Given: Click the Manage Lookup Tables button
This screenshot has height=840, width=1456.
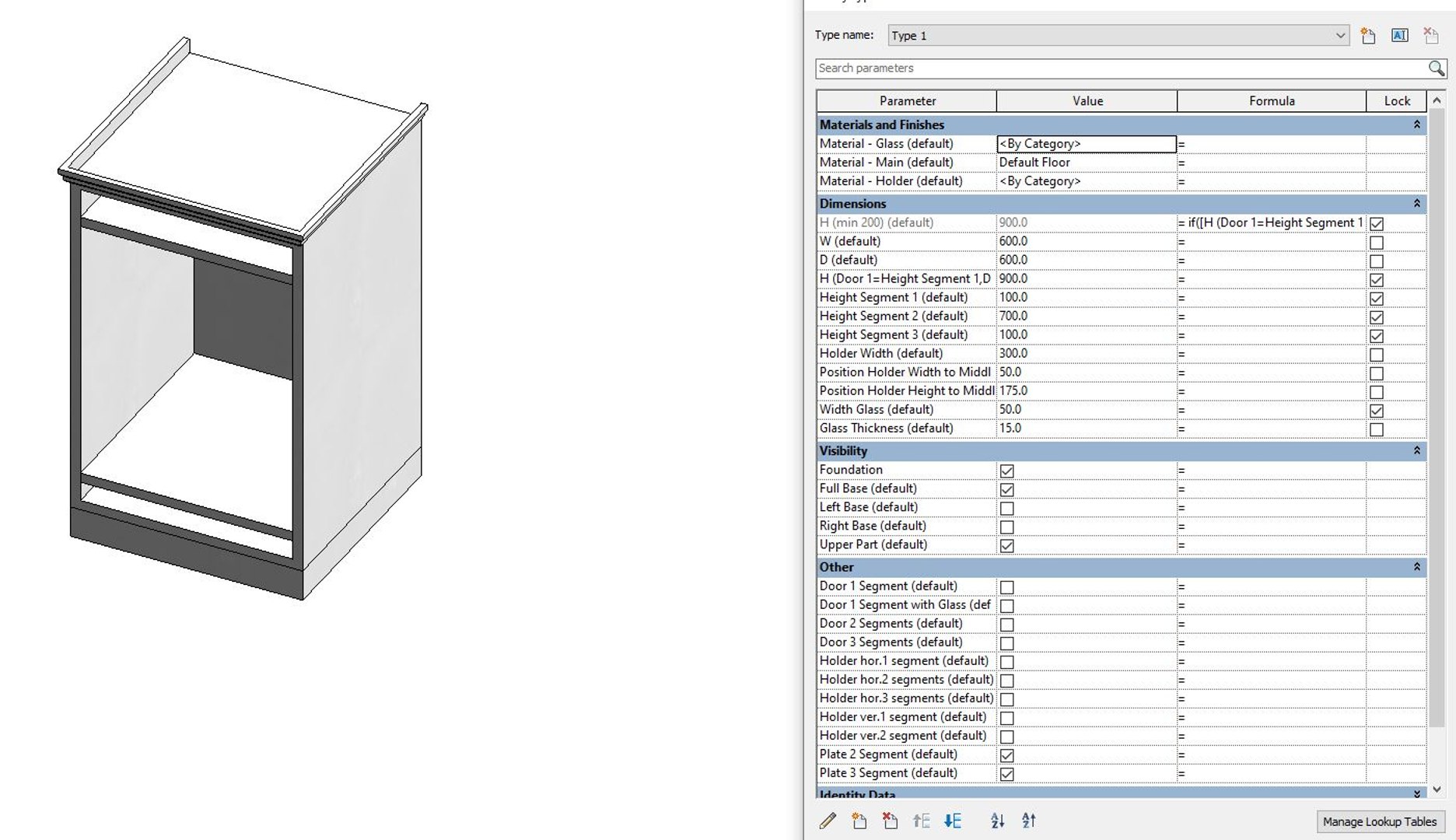Looking at the screenshot, I should pyautogui.click(x=1380, y=821).
